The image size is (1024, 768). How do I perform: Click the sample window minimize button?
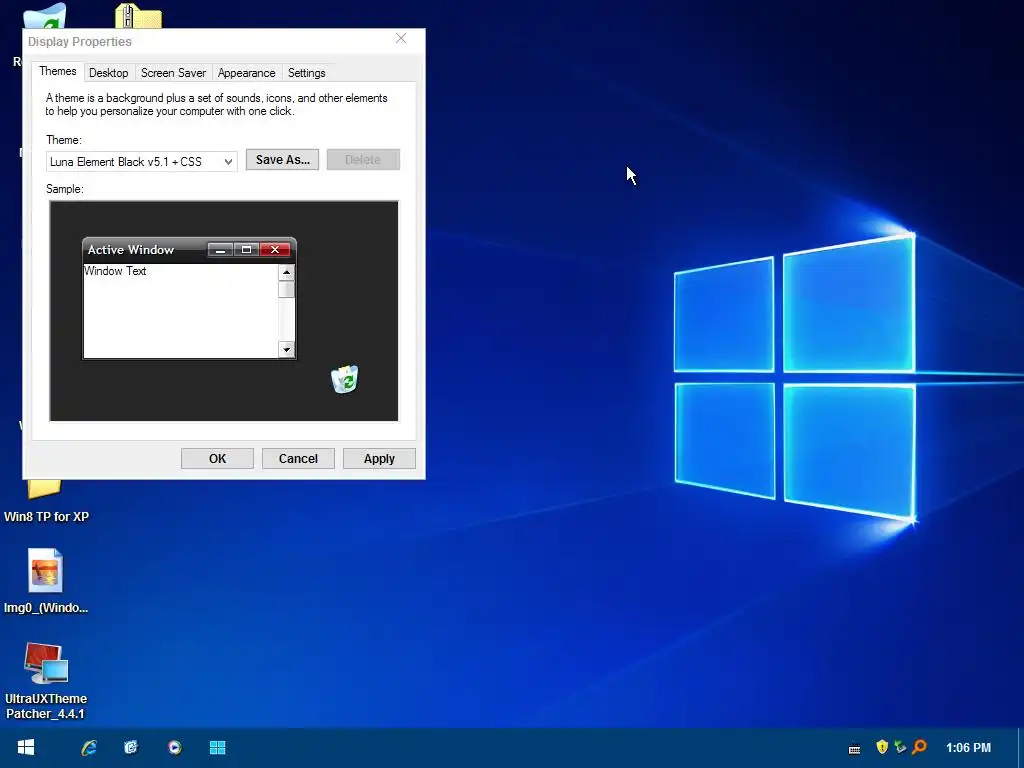click(221, 249)
